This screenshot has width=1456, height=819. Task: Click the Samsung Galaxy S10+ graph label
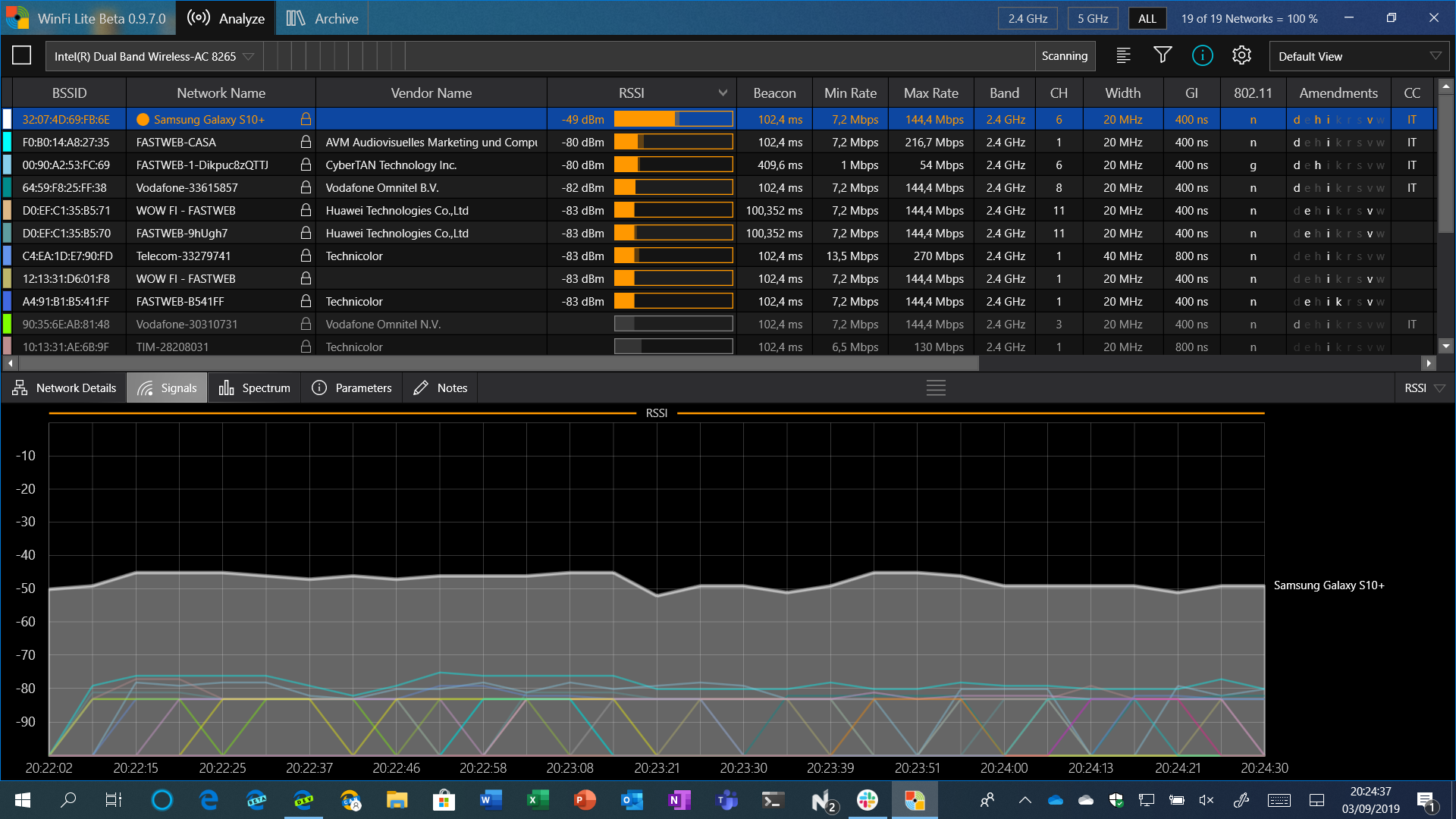click(1329, 585)
